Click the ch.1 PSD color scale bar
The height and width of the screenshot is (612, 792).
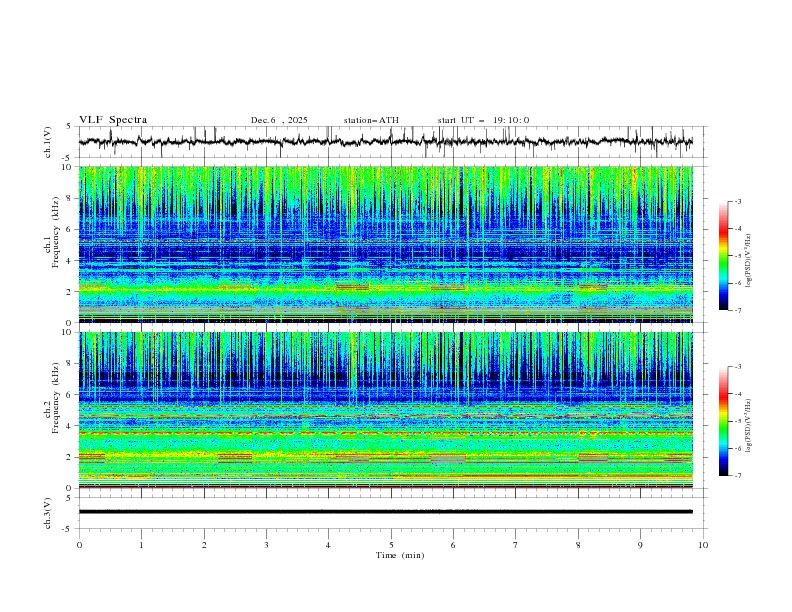723,256
